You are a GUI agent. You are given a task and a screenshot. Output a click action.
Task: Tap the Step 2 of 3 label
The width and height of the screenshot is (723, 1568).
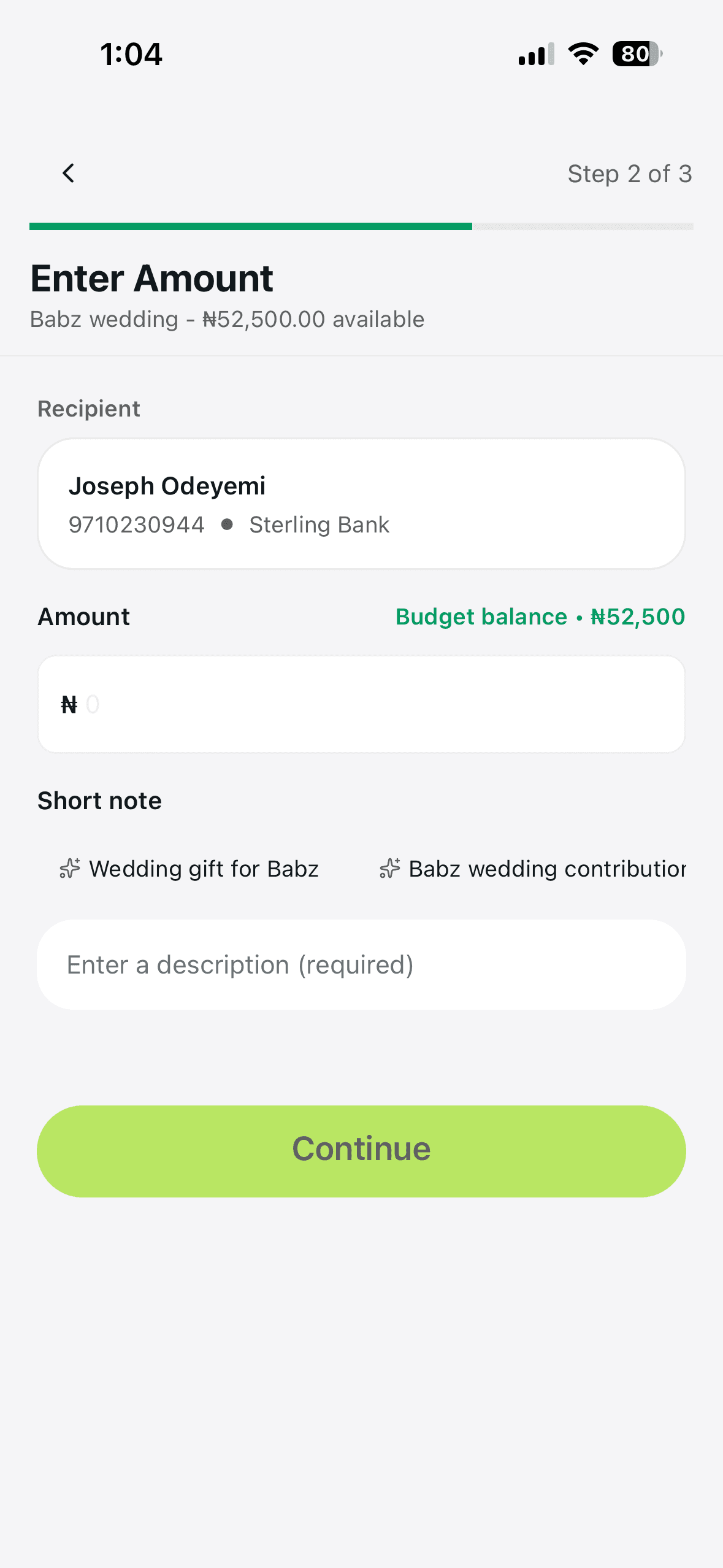tap(629, 174)
